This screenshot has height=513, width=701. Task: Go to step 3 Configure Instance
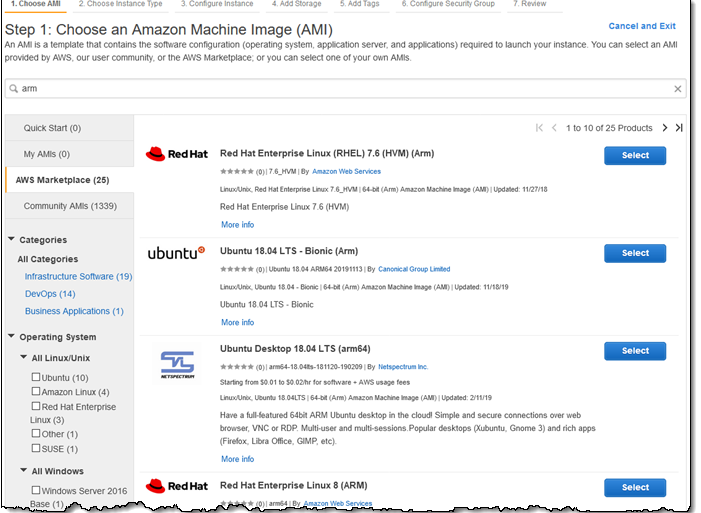[217, 4]
